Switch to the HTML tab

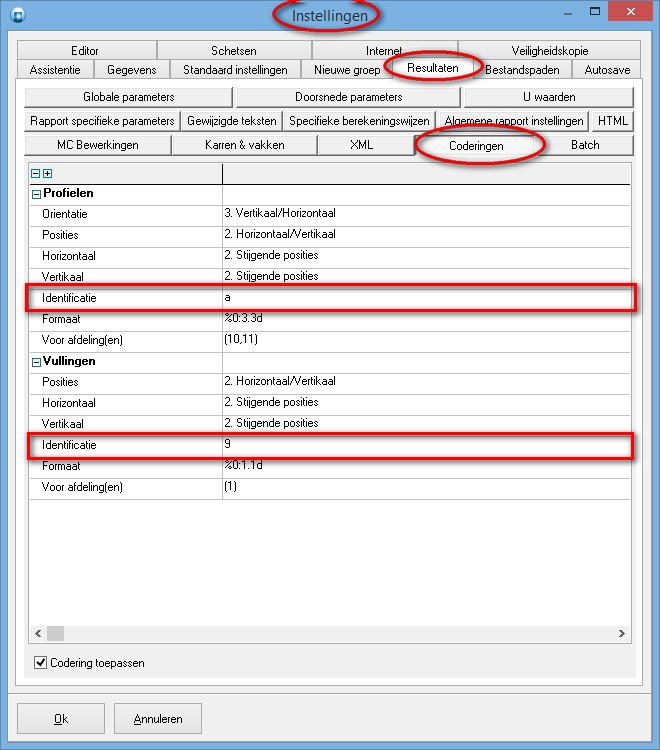tap(613, 121)
